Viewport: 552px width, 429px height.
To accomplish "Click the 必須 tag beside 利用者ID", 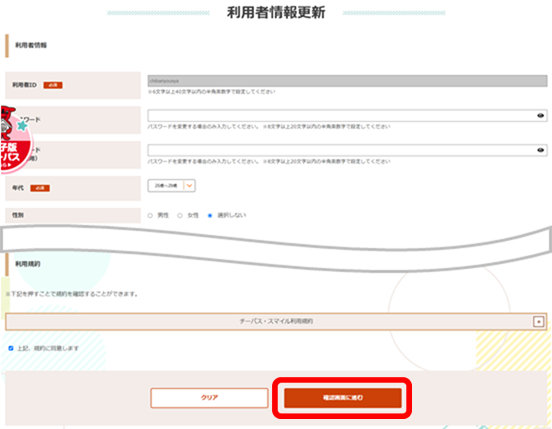I will tap(53, 85).
